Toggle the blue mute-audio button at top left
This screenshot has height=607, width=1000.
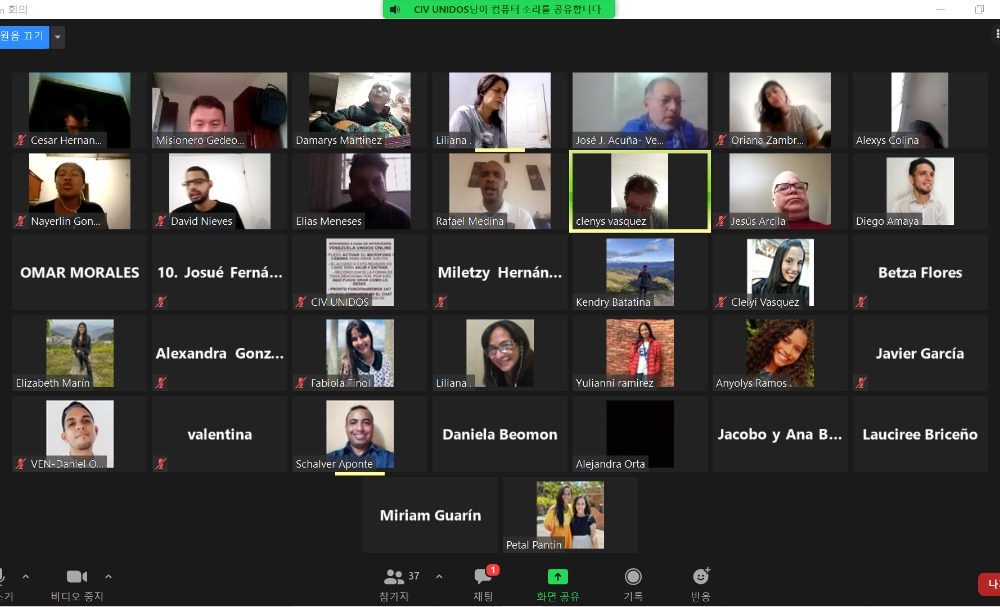[x=22, y=36]
